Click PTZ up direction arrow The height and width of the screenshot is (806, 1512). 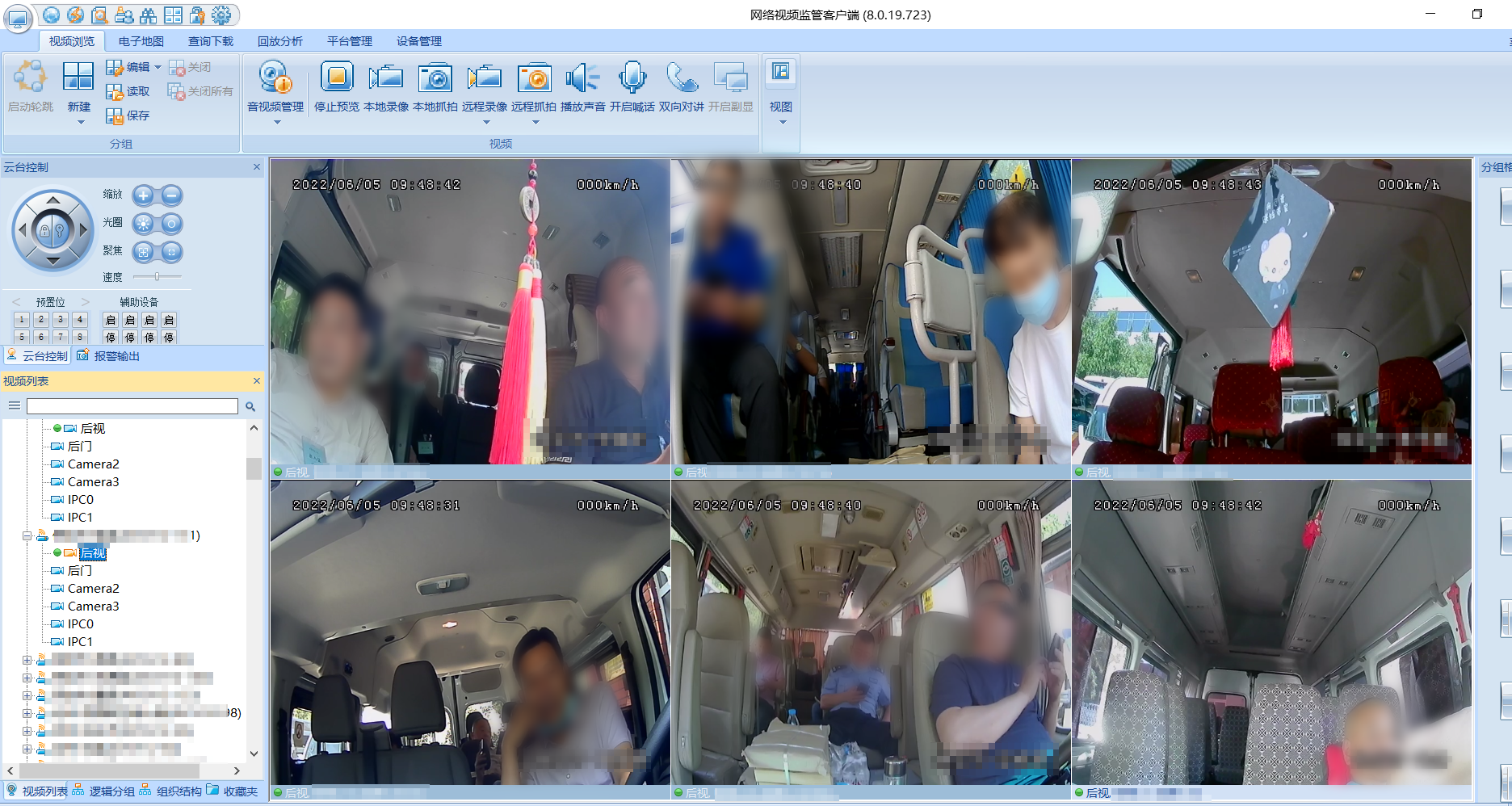[53, 199]
